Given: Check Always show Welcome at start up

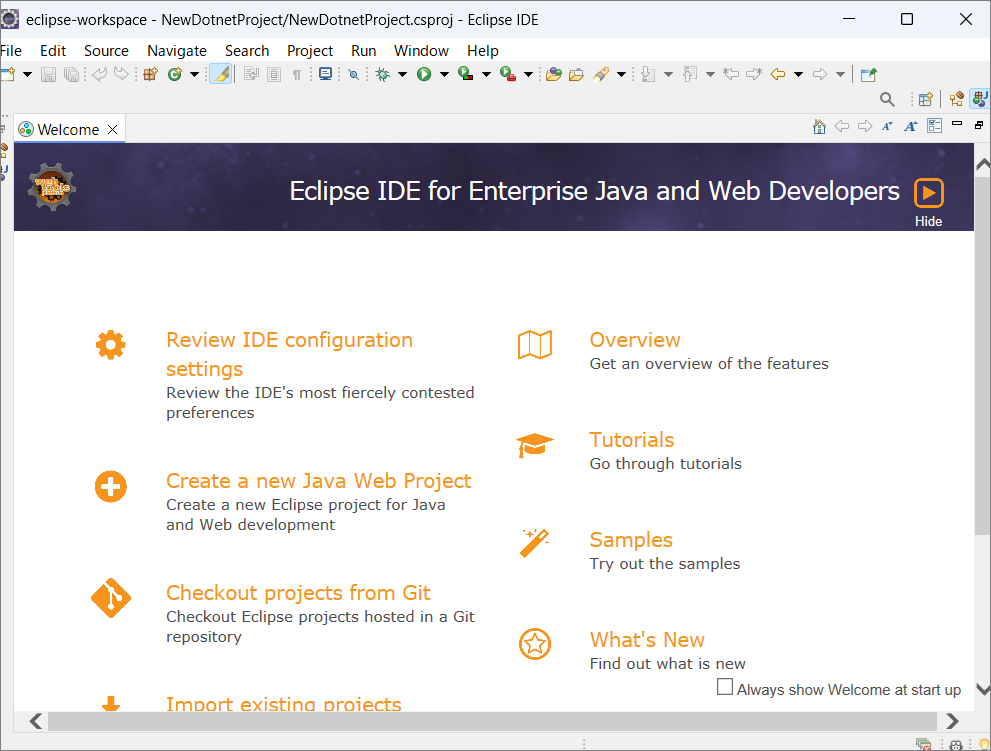Looking at the screenshot, I should click(x=725, y=687).
